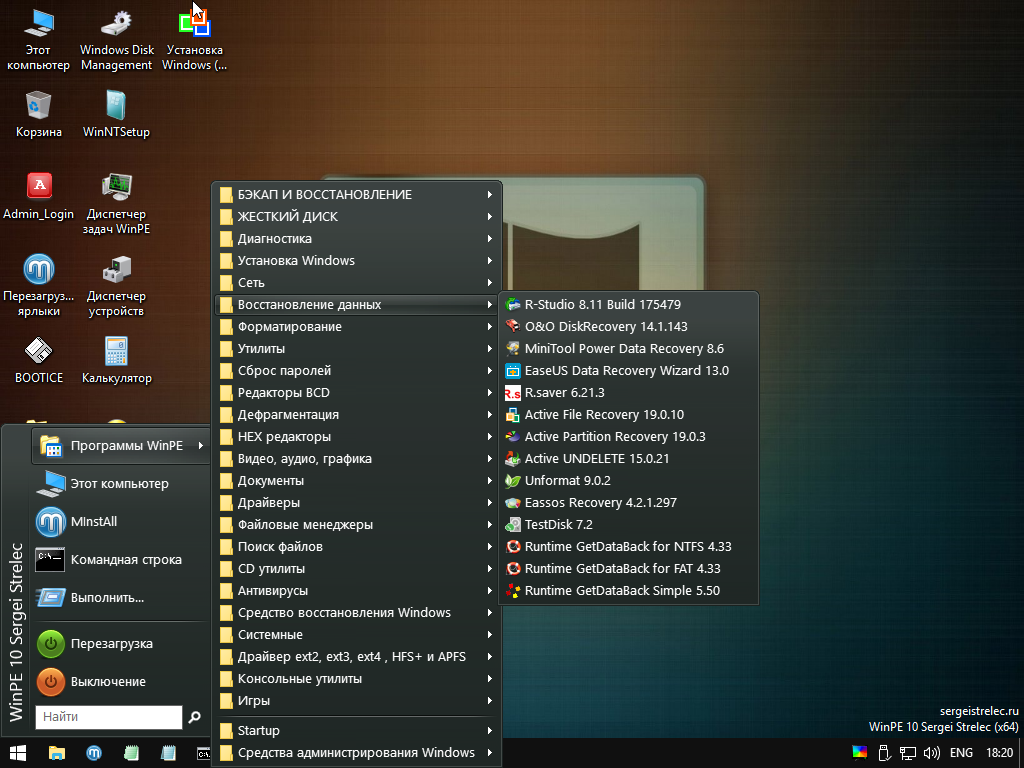
Task: Select the Калькулятор desktop icon
Action: [116, 360]
